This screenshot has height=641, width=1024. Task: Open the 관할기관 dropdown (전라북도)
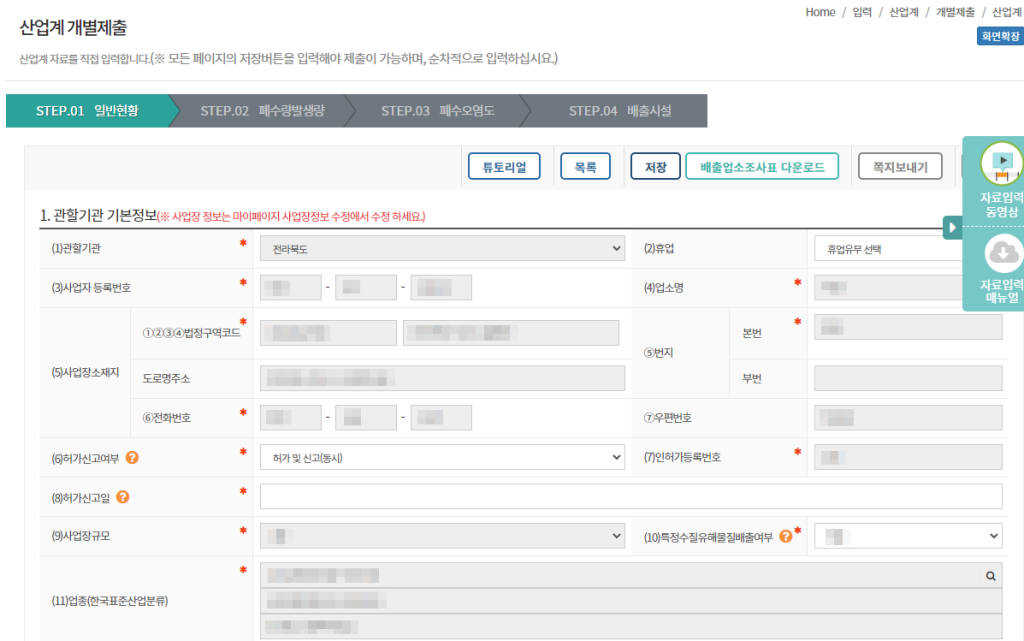(442, 249)
